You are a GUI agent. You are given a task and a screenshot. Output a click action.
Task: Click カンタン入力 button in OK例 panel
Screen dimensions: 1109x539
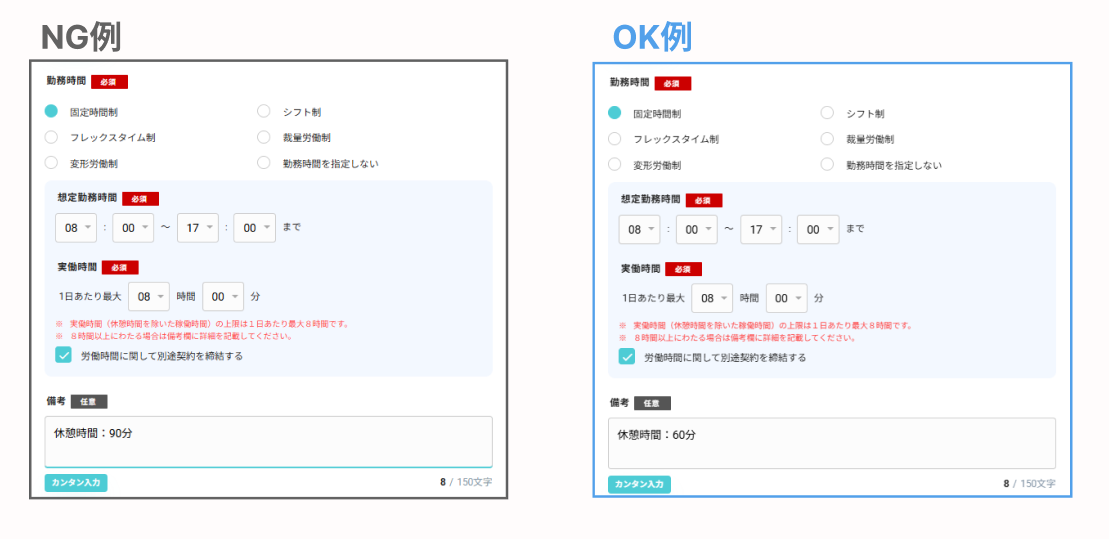point(639,485)
